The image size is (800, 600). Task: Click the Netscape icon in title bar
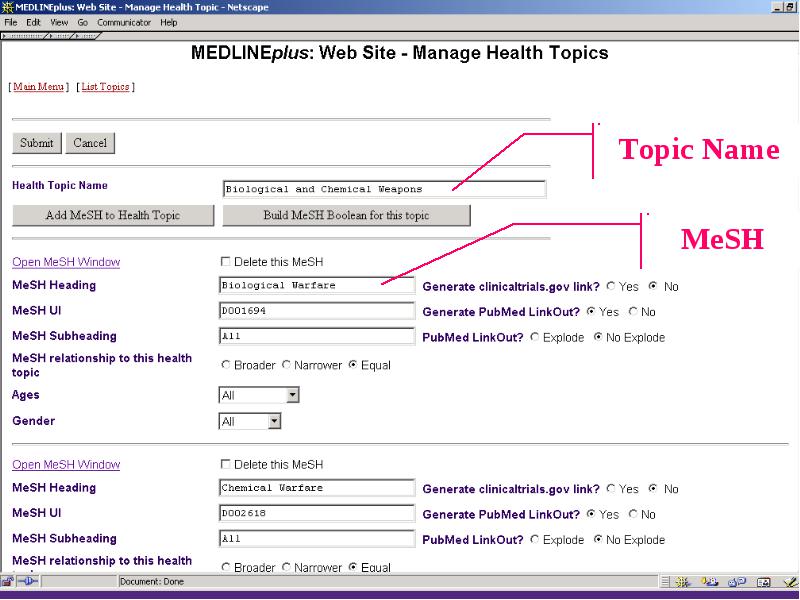pos(7,7)
